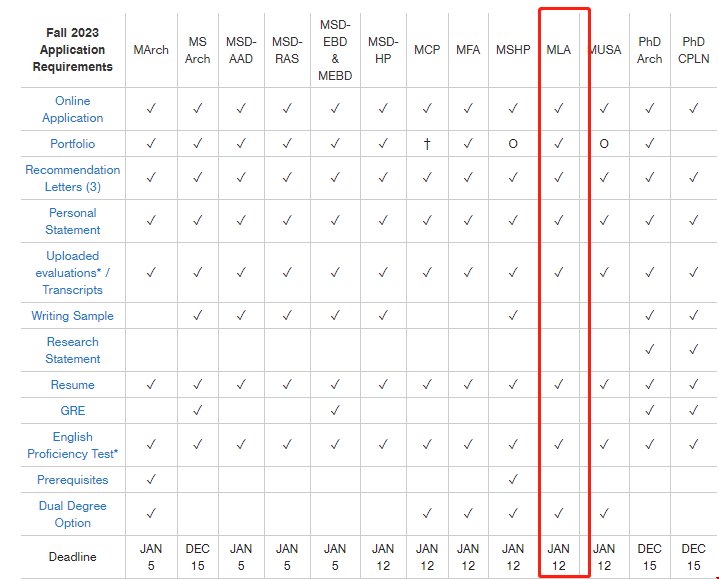Screen dimensions: 719x579
Task: Click the dagger symbol in MCP Portfolio cell
Action: pyautogui.click(x=427, y=144)
